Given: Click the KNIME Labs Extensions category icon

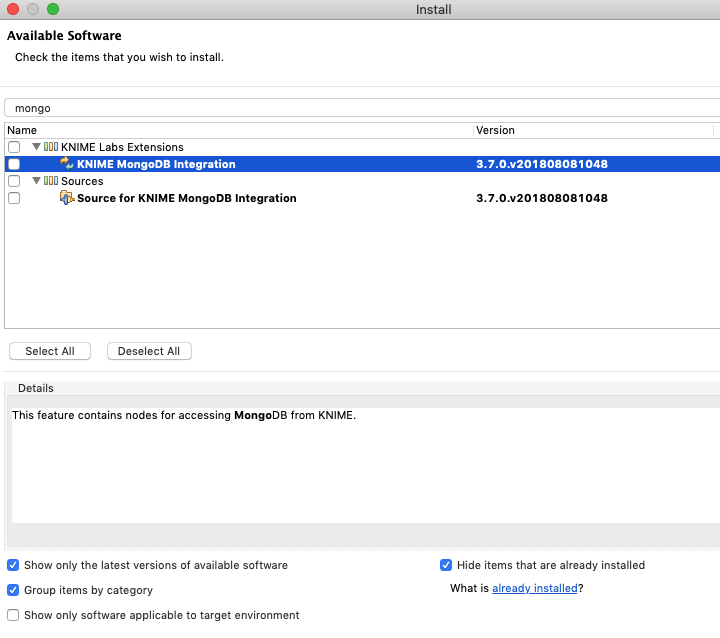Looking at the screenshot, I should point(51,147).
